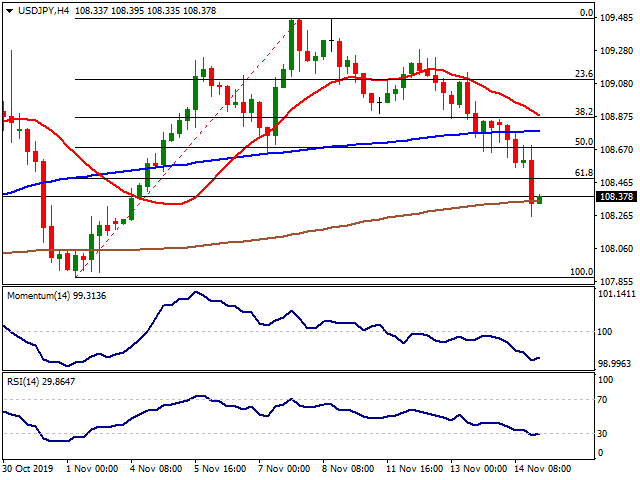Click the 109.080 price axis label

(616, 84)
